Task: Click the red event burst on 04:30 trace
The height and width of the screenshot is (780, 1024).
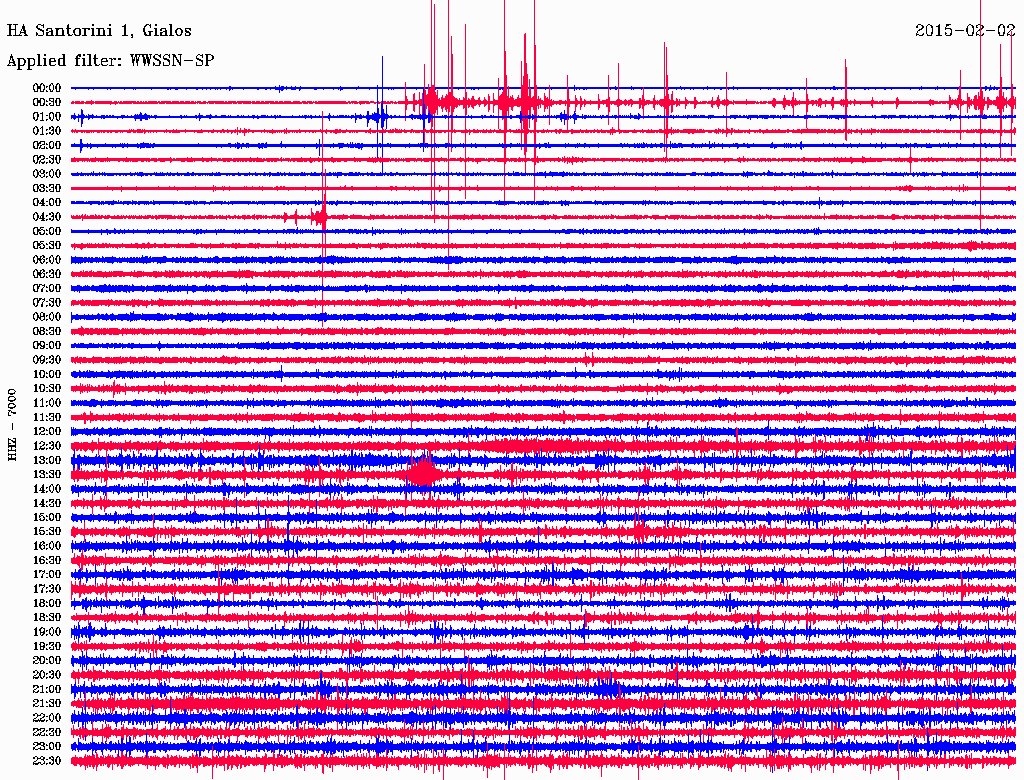Action: click(x=319, y=216)
